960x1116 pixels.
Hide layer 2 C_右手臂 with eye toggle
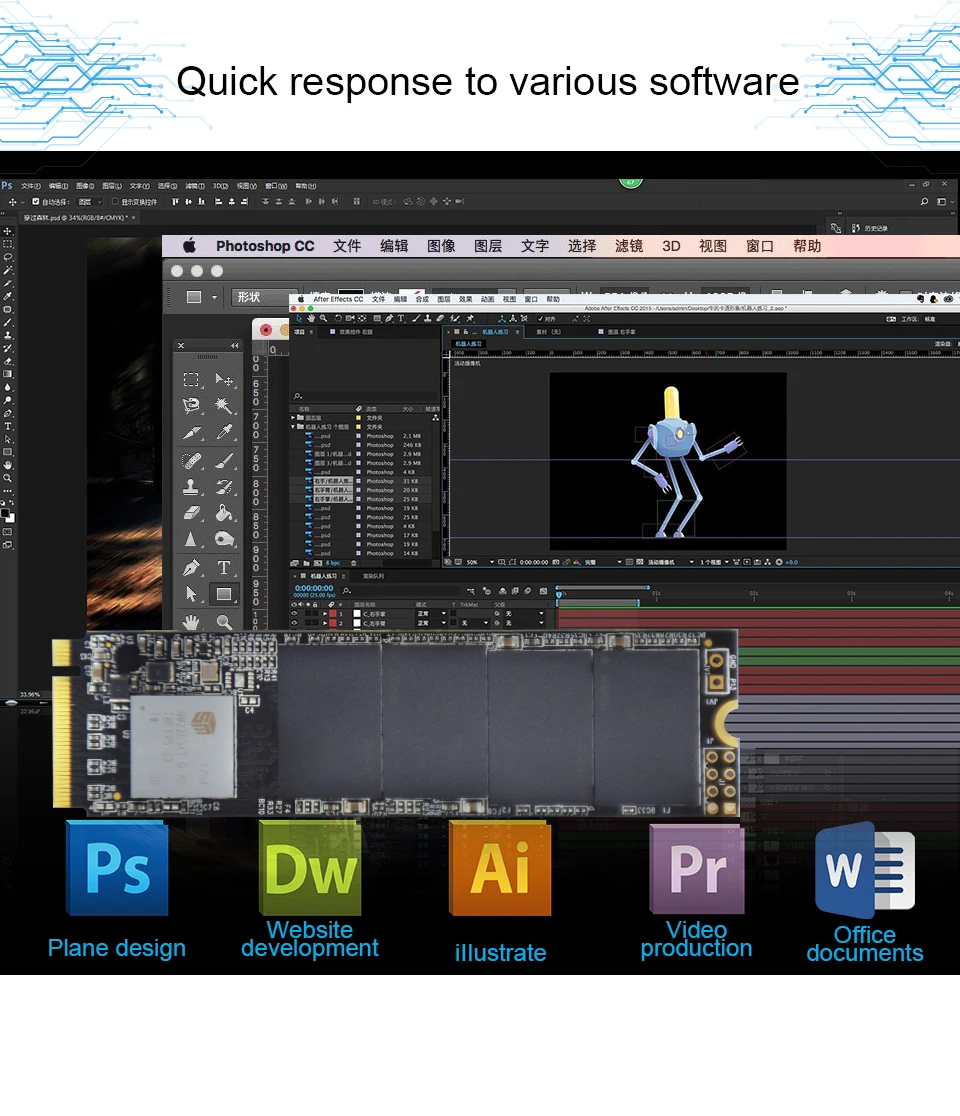(295, 623)
